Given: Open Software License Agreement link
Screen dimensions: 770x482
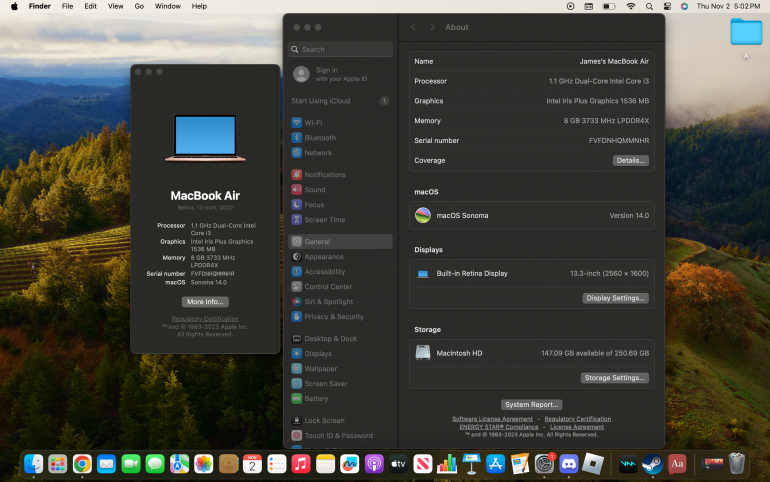Looking at the screenshot, I should (x=493, y=419).
